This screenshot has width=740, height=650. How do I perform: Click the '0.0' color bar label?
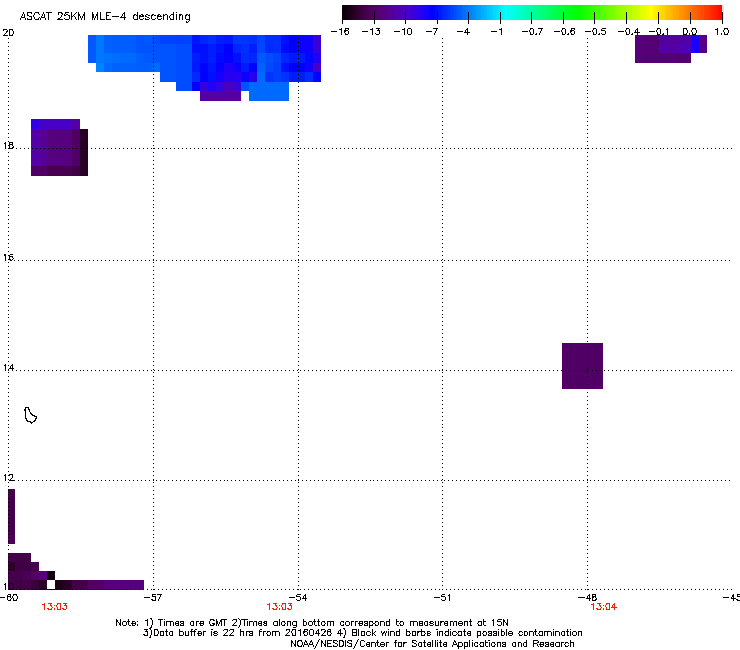coord(690,32)
